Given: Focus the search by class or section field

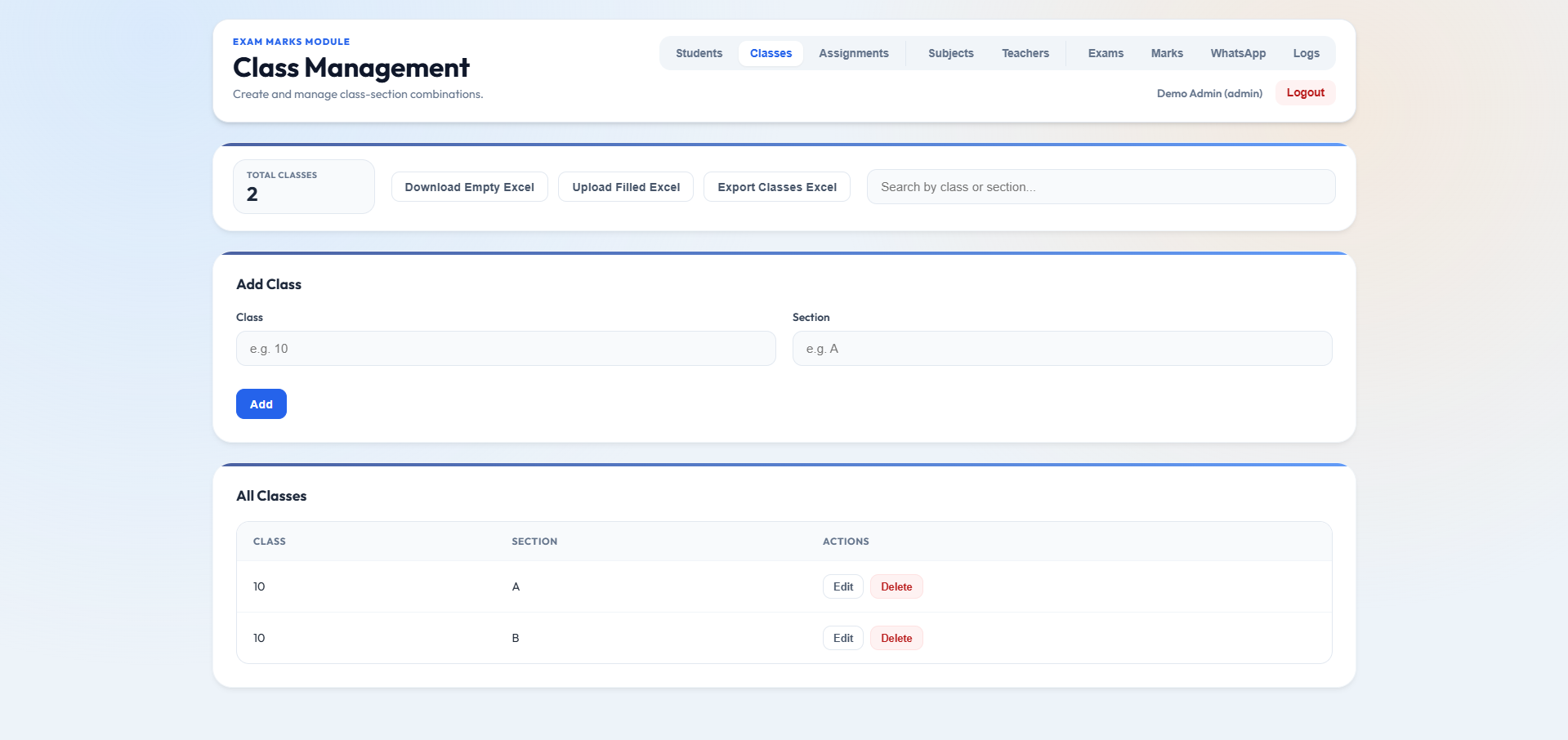Looking at the screenshot, I should point(1101,187).
